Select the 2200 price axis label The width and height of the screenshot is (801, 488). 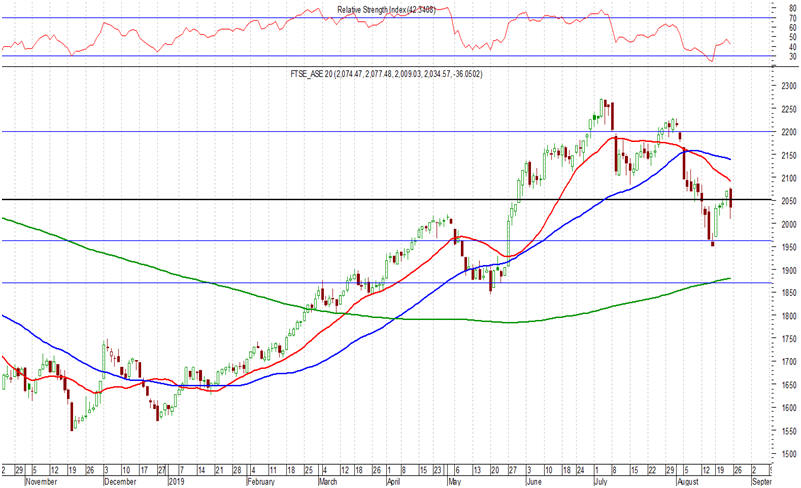coord(789,132)
